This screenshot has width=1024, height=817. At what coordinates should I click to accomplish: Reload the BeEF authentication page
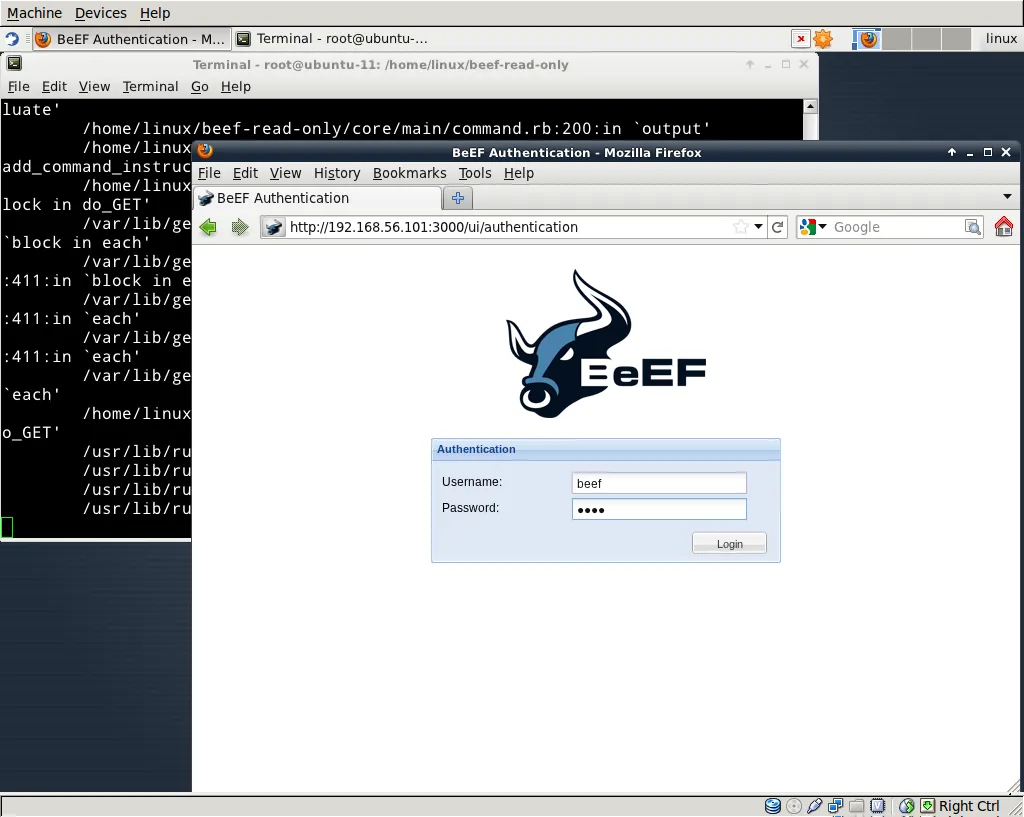click(778, 227)
